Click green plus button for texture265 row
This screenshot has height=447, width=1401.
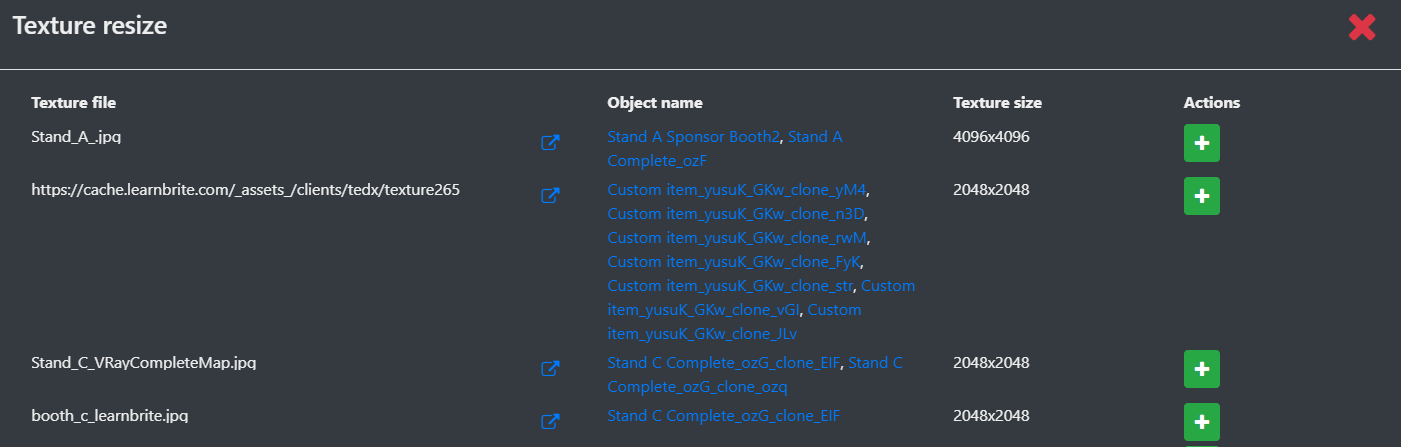[1201, 196]
